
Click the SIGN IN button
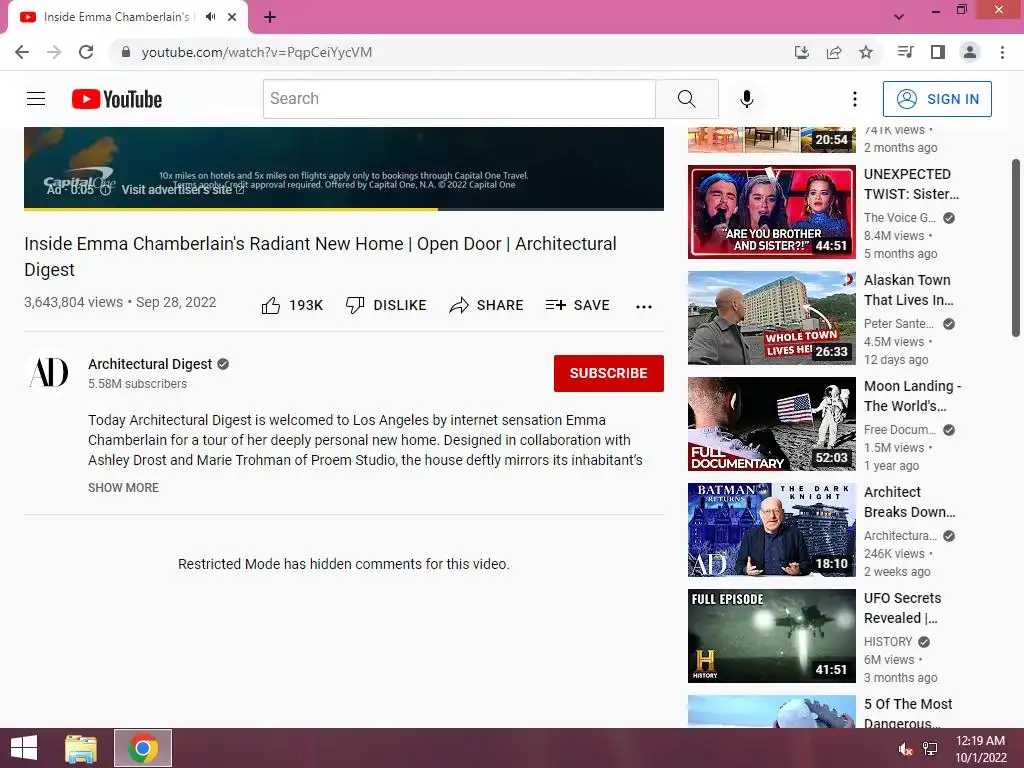click(x=937, y=99)
